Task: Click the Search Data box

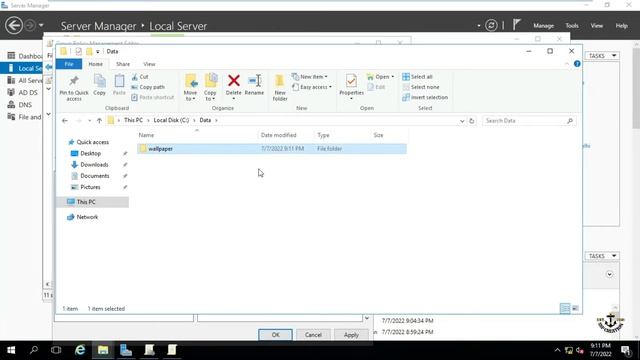Action: 529,121
